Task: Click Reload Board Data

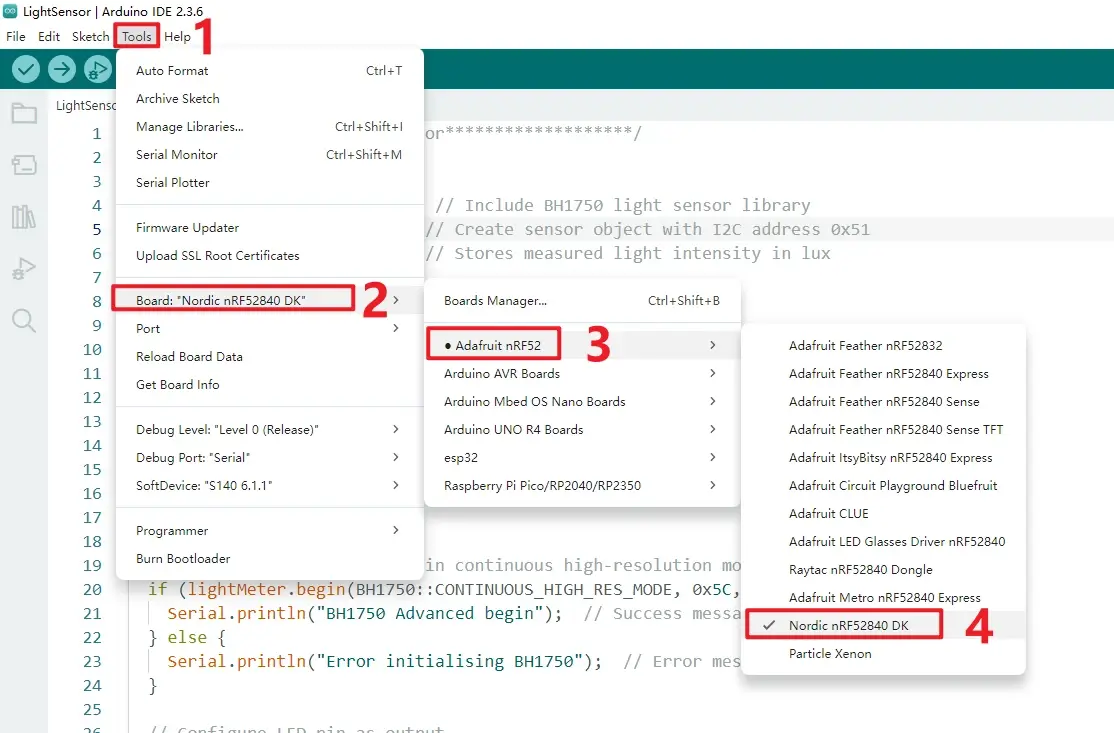Action: (x=270, y=357)
